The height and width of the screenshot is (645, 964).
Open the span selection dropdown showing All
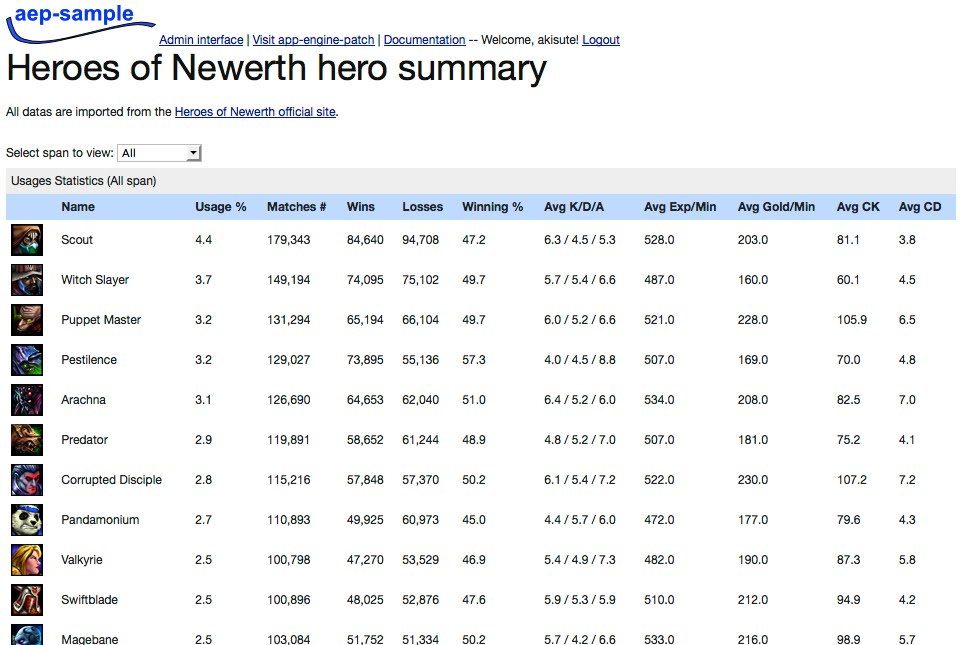pyautogui.click(x=159, y=153)
